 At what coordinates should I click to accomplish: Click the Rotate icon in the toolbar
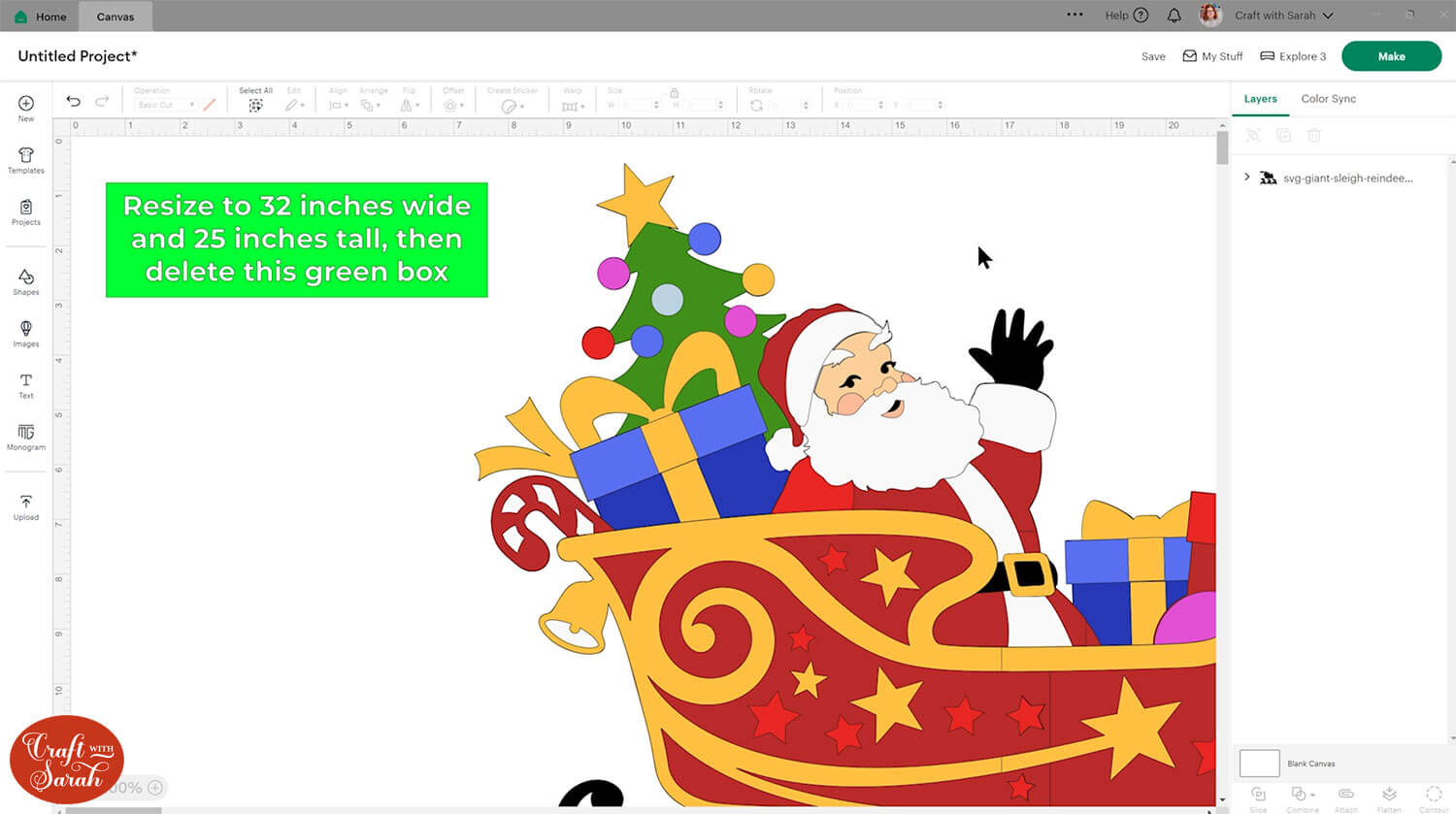(756, 105)
